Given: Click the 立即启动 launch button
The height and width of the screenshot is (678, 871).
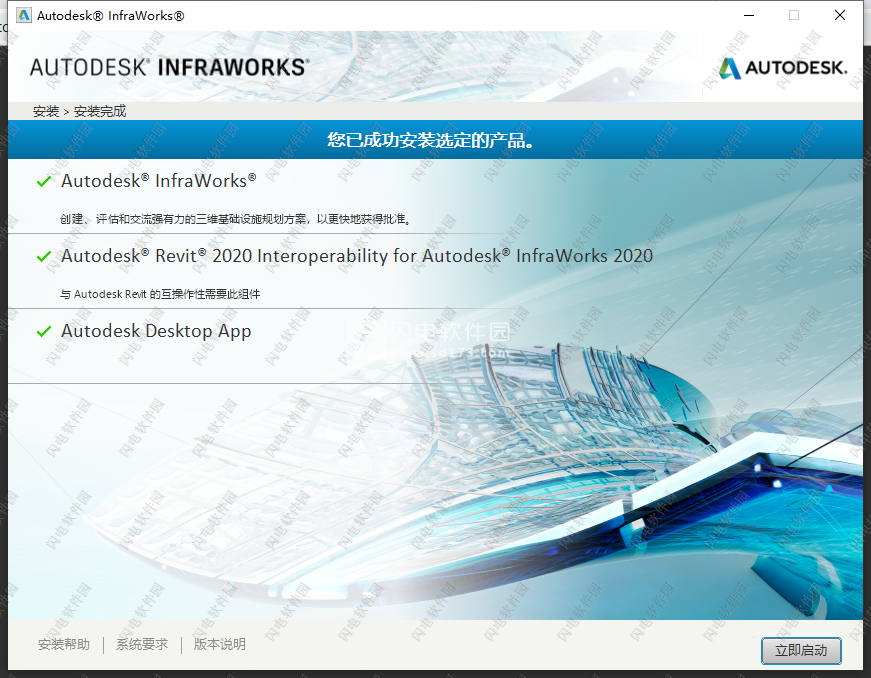Looking at the screenshot, I should pyautogui.click(x=800, y=650).
